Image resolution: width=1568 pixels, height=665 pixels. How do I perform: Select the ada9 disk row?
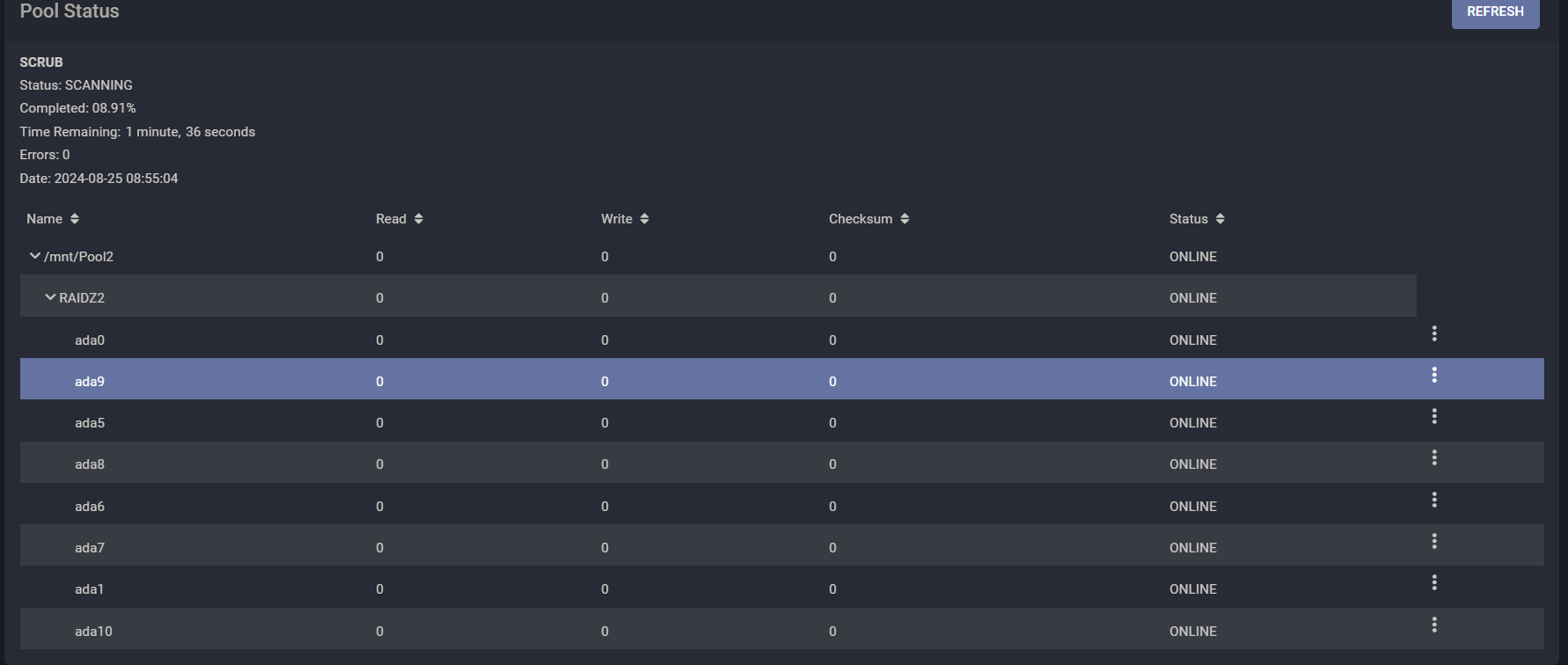point(781,379)
